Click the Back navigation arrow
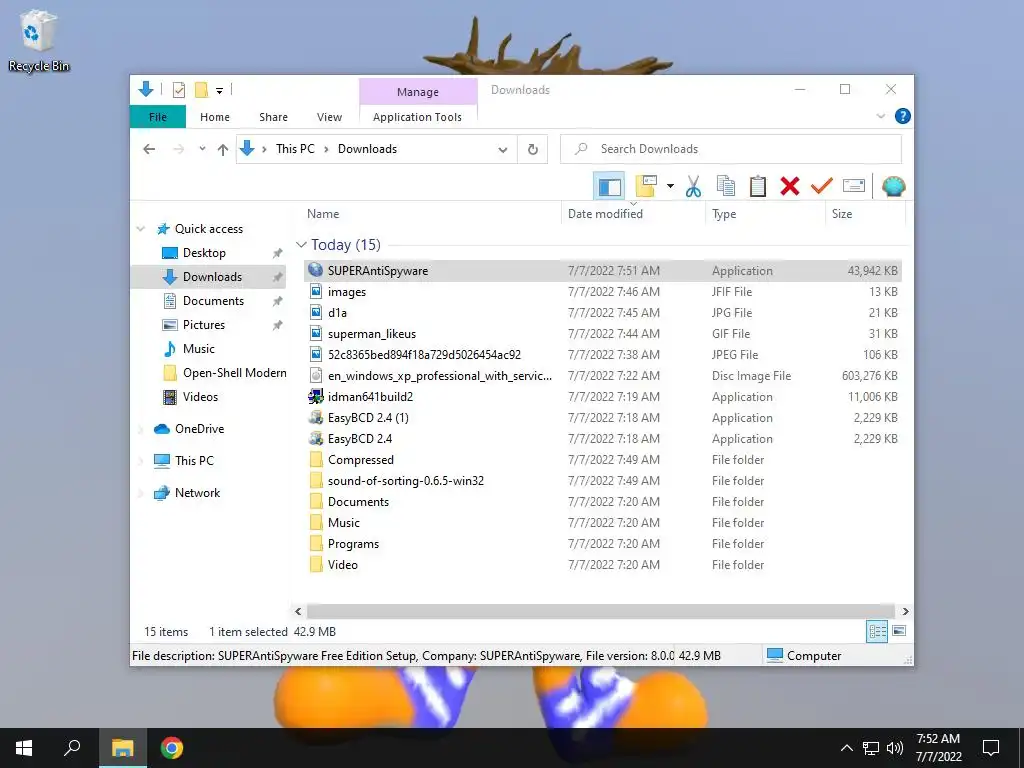 [149, 149]
